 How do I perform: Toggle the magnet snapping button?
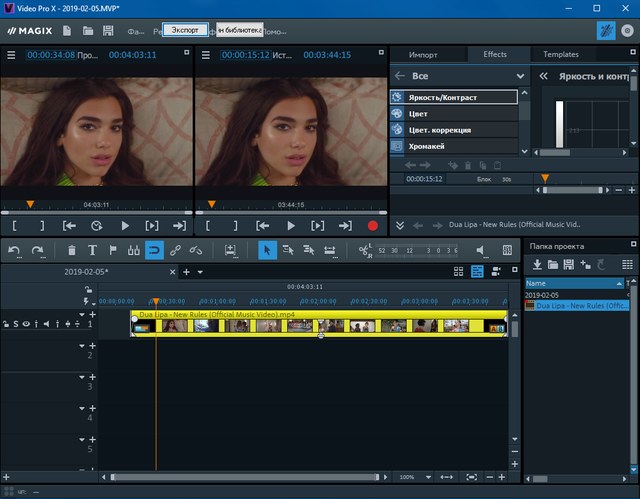point(154,250)
